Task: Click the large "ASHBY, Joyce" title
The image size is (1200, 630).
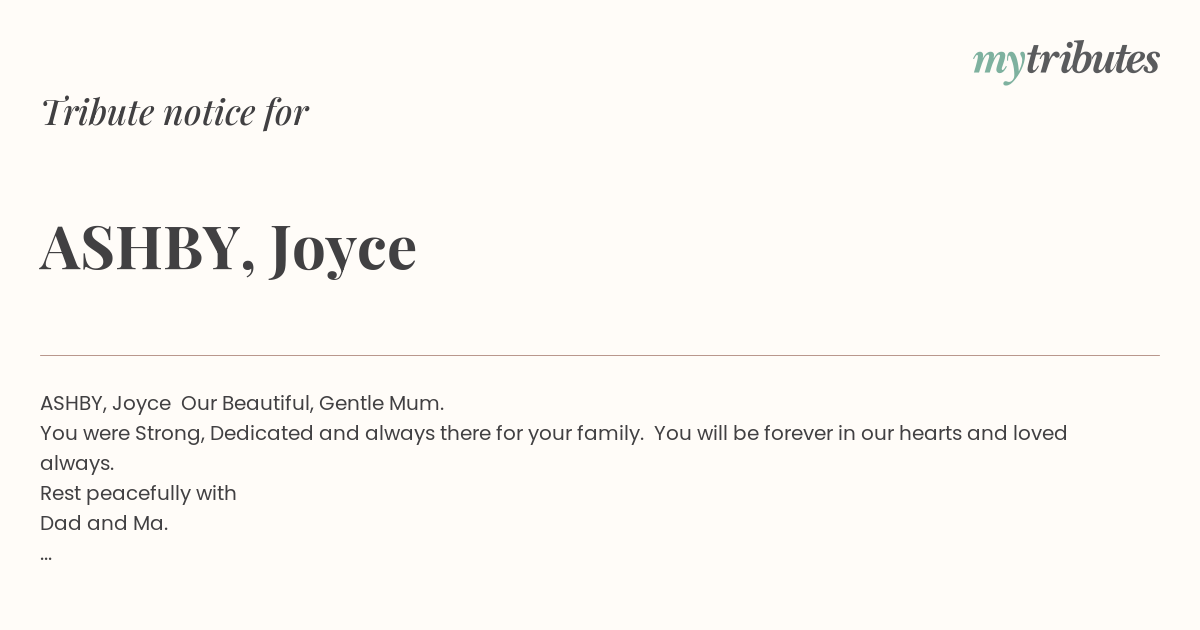Action: click(x=228, y=247)
